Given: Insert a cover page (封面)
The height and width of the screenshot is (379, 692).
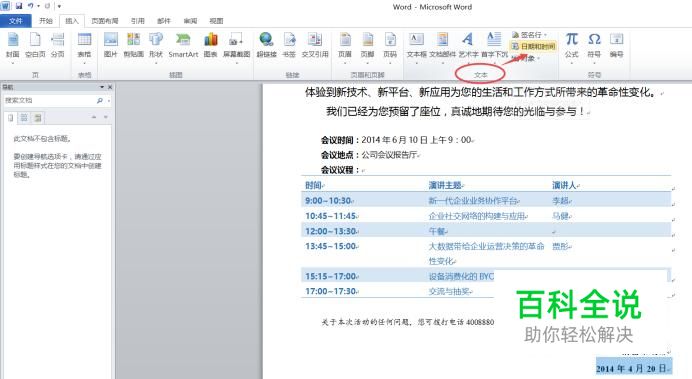Looking at the screenshot, I should coord(12,46).
